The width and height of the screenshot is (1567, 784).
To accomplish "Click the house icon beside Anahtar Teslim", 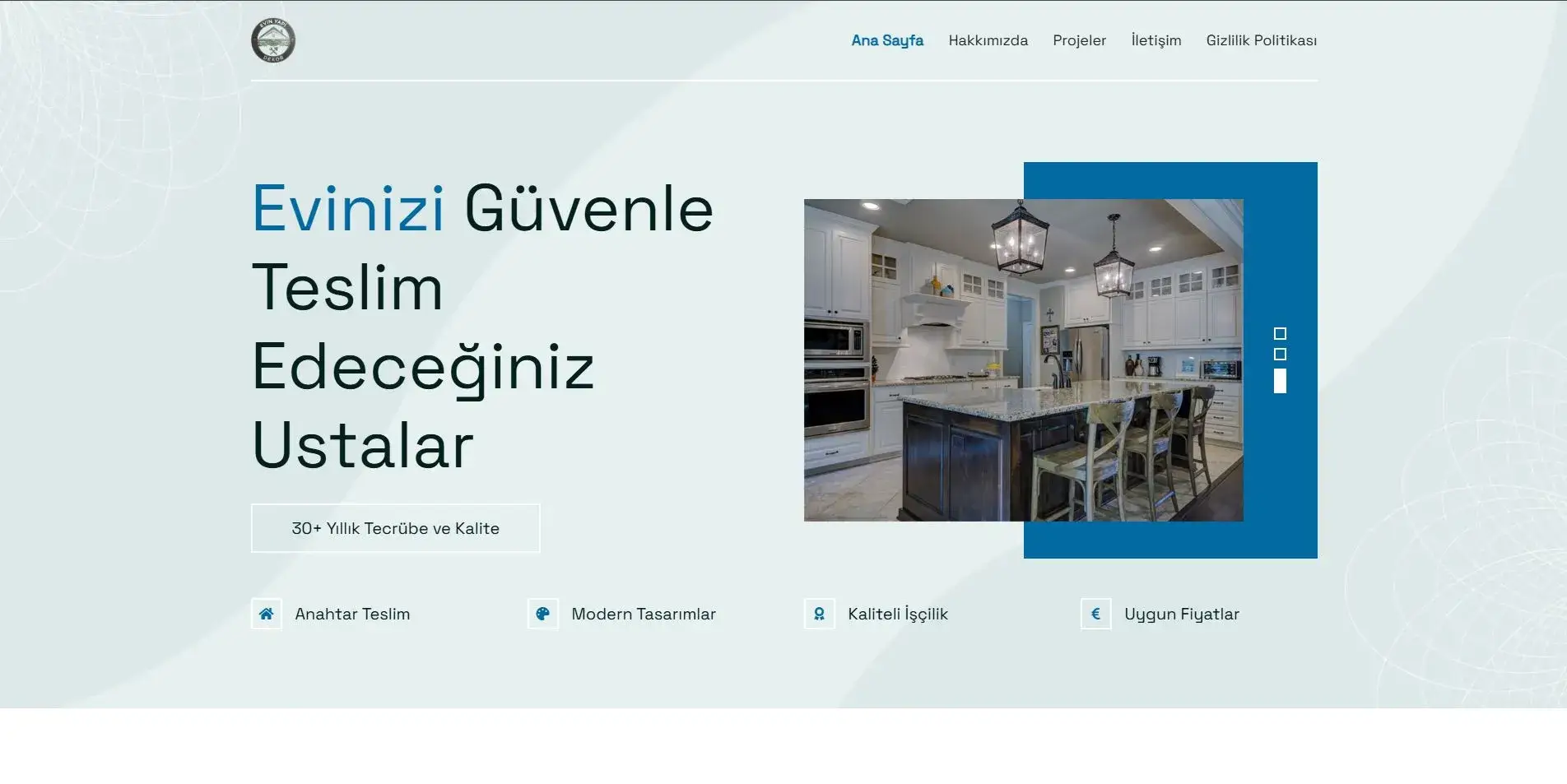I will [267, 614].
